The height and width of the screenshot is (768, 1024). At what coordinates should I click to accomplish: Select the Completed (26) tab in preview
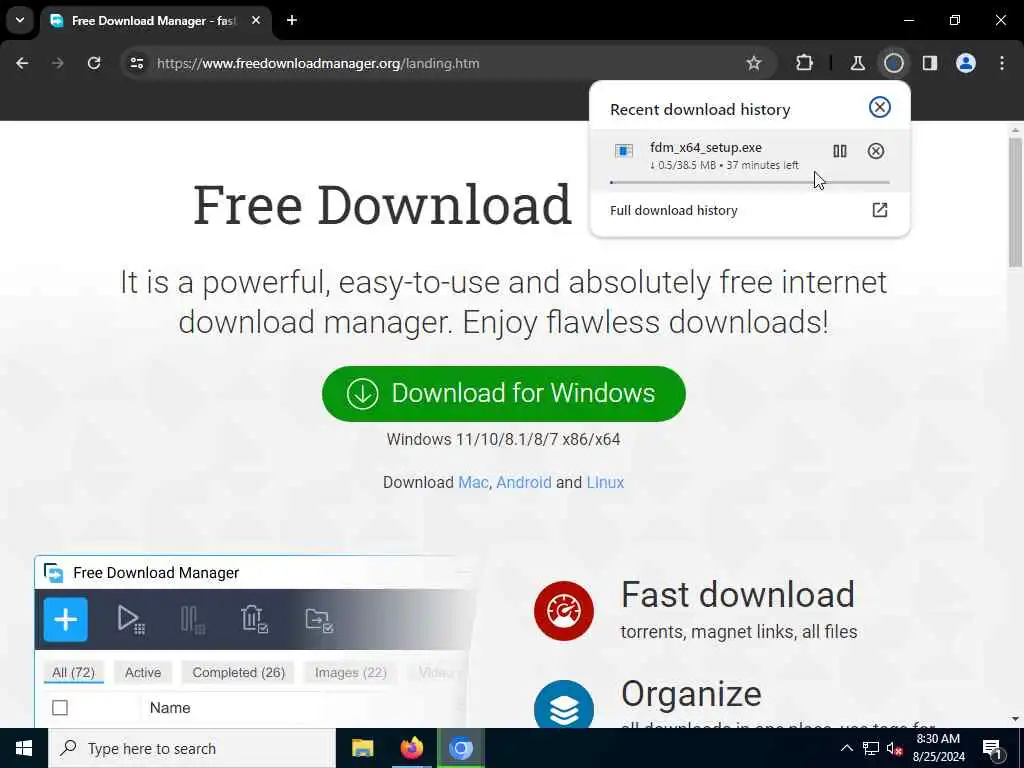coord(238,673)
